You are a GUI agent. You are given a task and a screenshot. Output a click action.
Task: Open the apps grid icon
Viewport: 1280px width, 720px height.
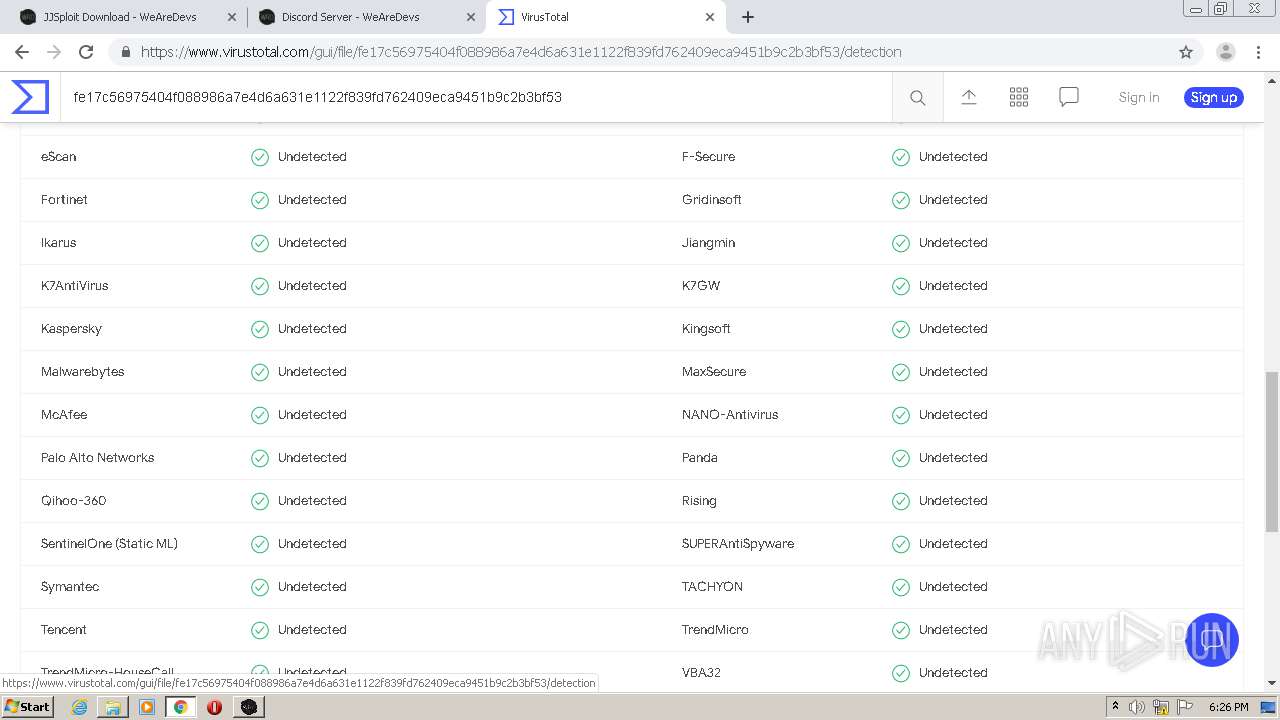(x=1019, y=97)
